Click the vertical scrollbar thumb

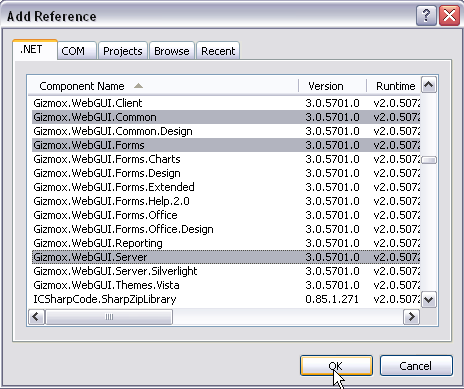[x=429, y=160]
